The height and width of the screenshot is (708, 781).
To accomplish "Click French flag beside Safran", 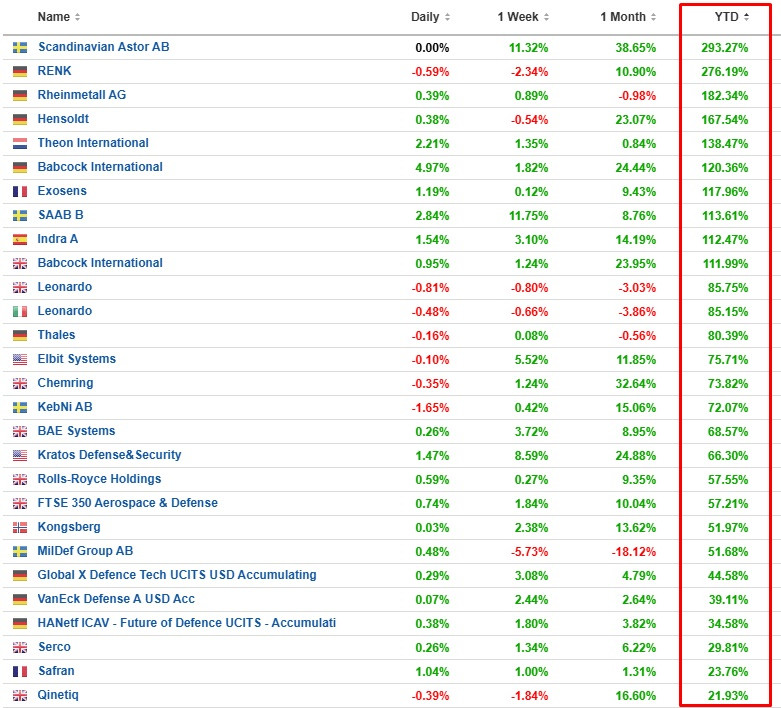I will 20,672.
